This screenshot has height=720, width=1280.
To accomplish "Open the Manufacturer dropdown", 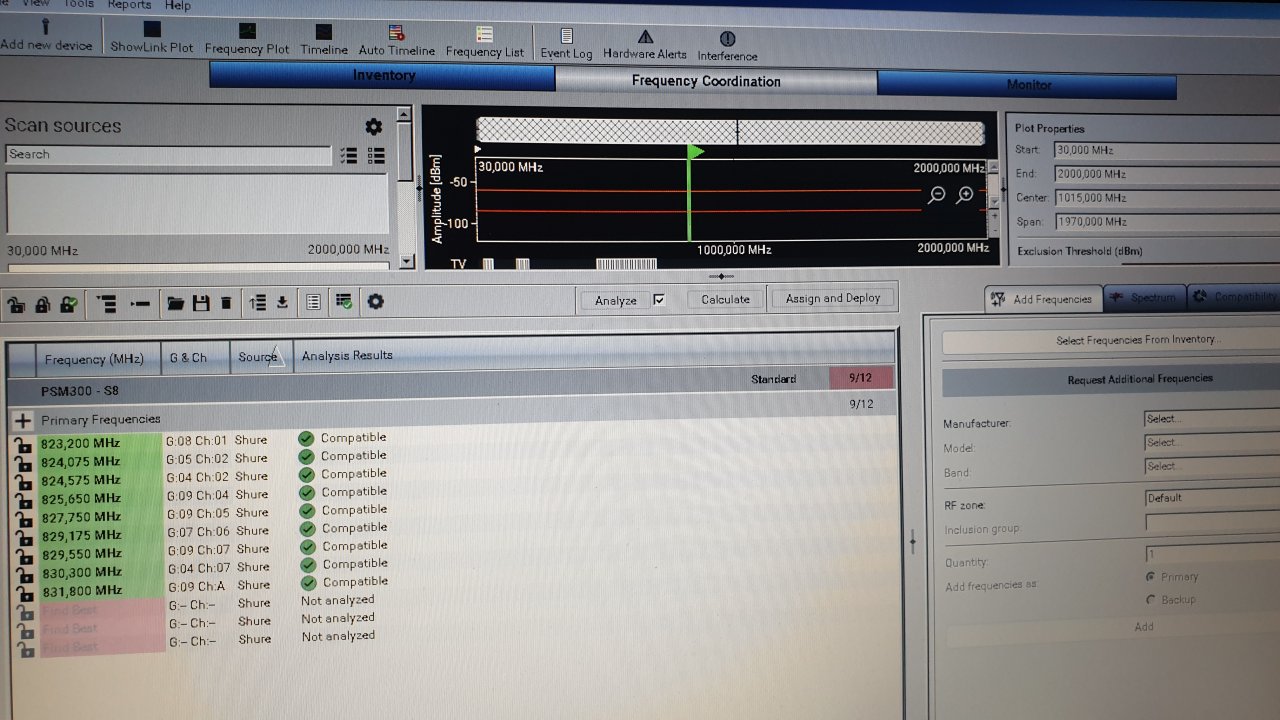I will click(1212, 419).
